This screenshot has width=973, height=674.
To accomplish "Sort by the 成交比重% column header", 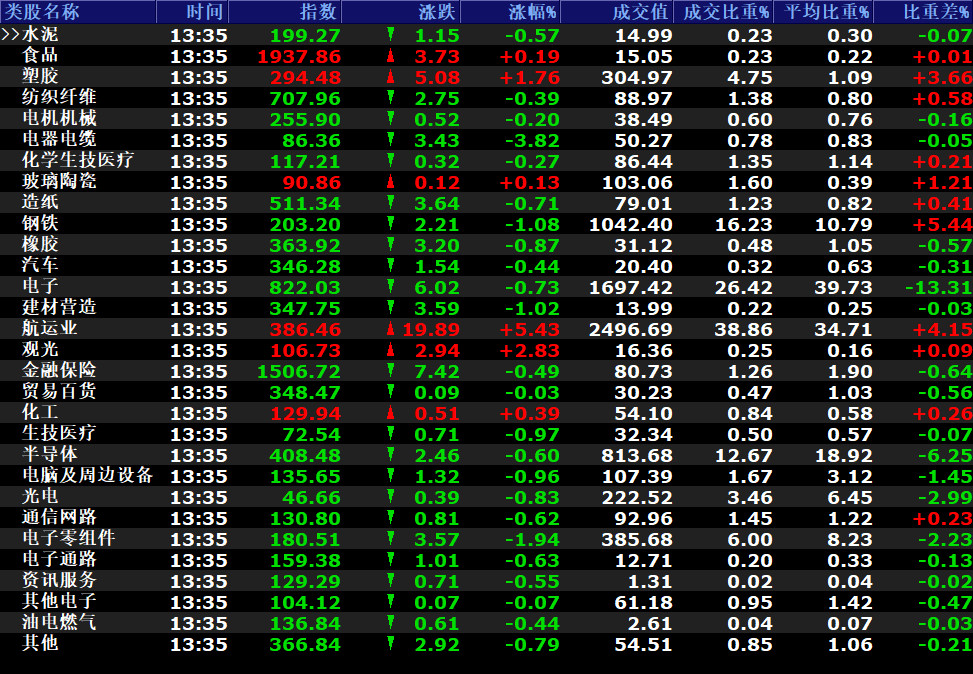I will click(x=726, y=11).
